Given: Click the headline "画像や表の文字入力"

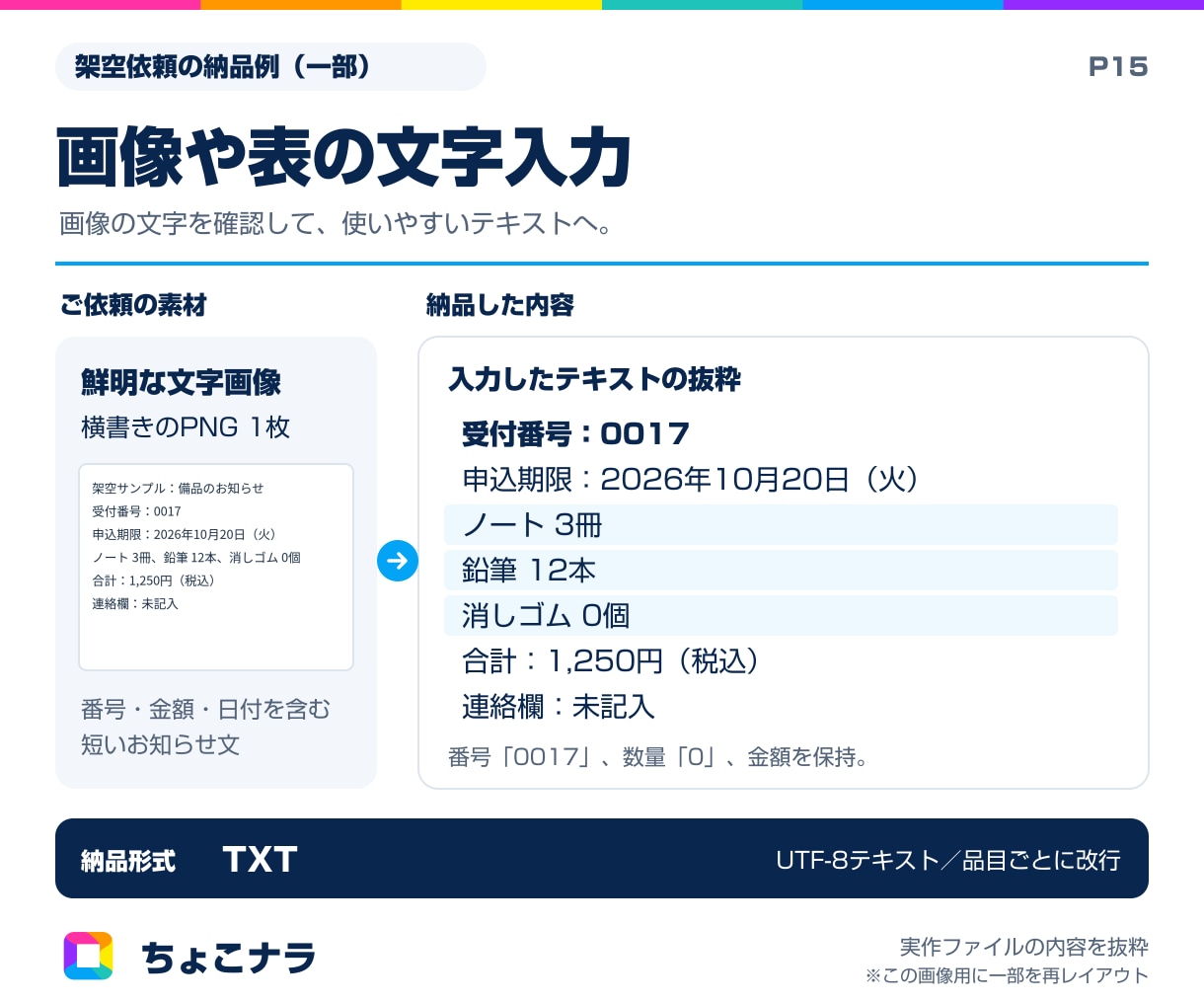Looking at the screenshot, I should point(343,157).
